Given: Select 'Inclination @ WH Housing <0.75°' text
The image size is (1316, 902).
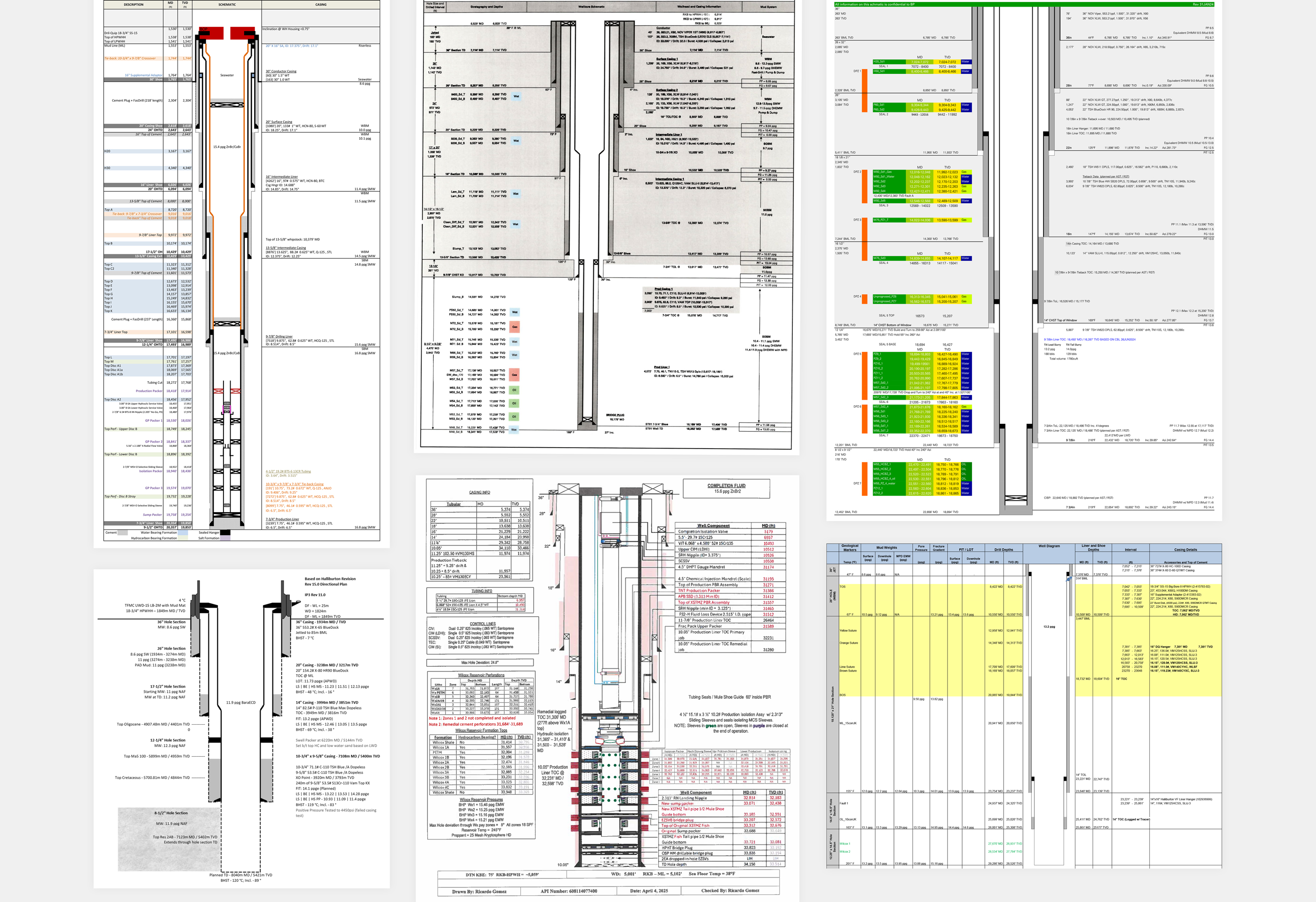Looking at the screenshot, I should coord(286,29).
